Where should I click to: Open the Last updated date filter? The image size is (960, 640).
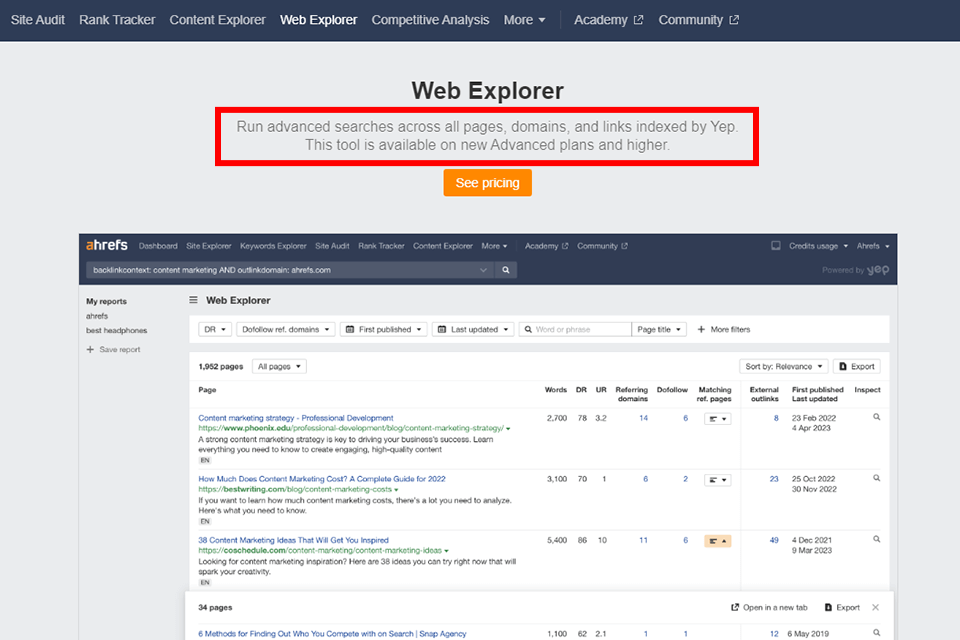tap(473, 329)
